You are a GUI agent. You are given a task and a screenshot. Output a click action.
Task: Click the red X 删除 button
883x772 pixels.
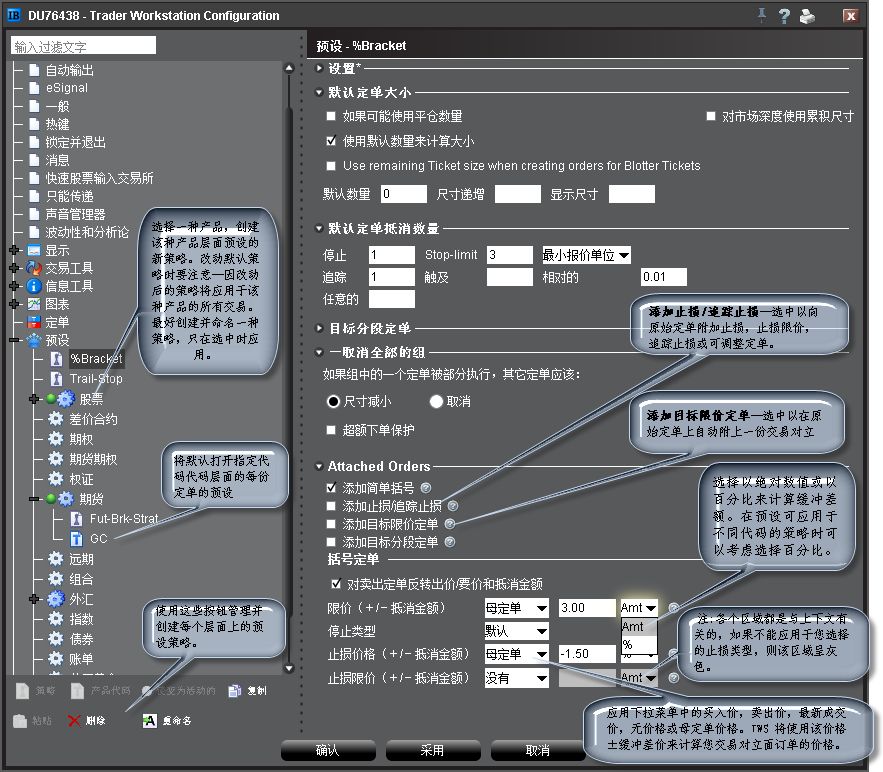pyautogui.click(x=86, y=721)
